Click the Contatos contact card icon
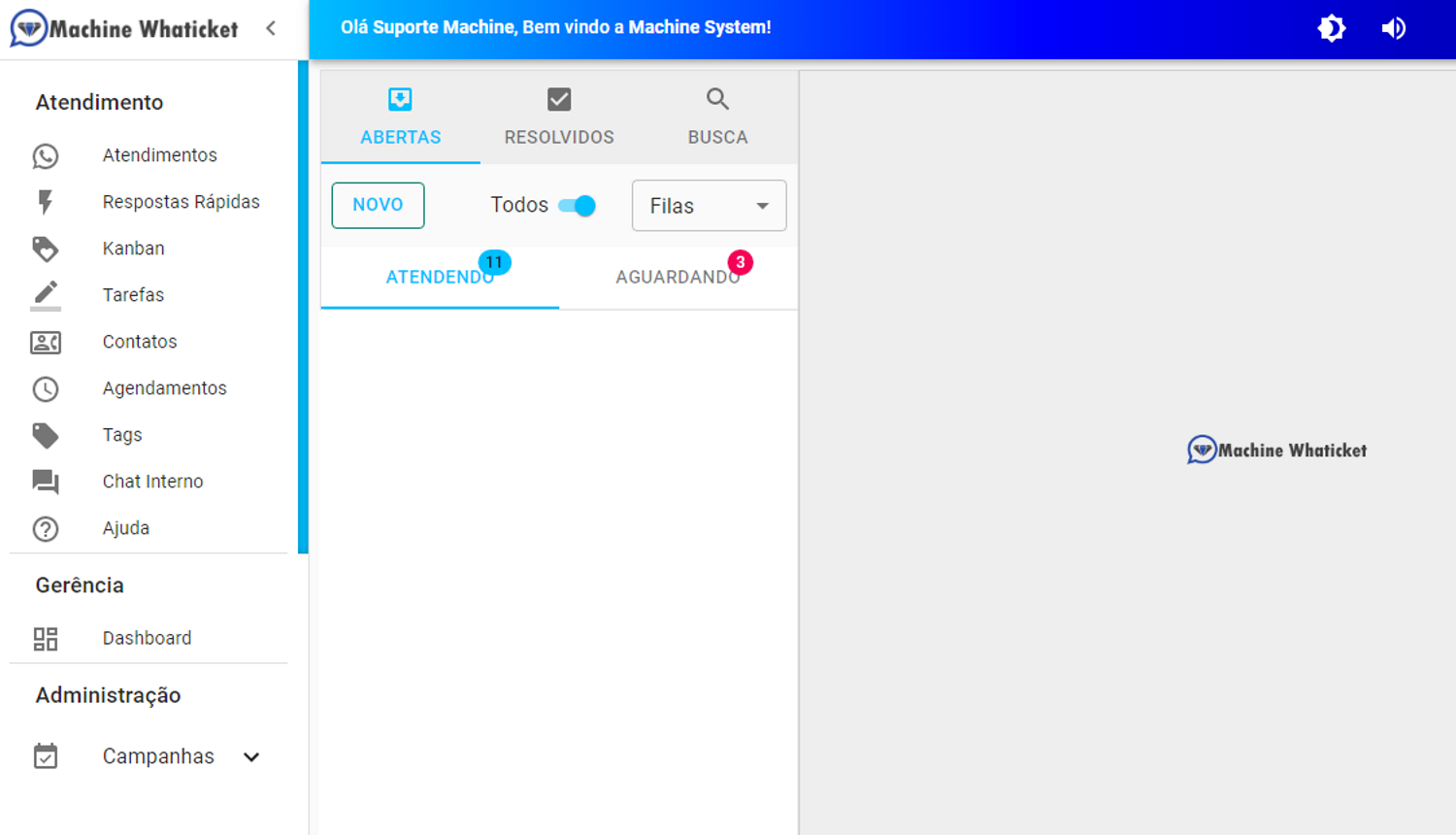The width and height of the screenshot is (1456, 835). click(x=46, y=342)
